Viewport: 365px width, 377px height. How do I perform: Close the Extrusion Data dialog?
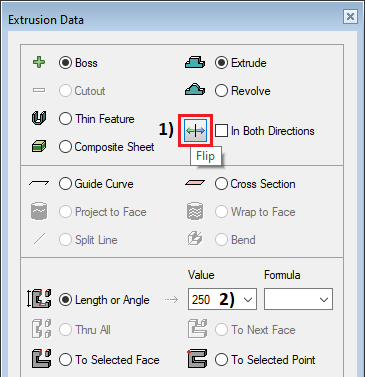350,16
